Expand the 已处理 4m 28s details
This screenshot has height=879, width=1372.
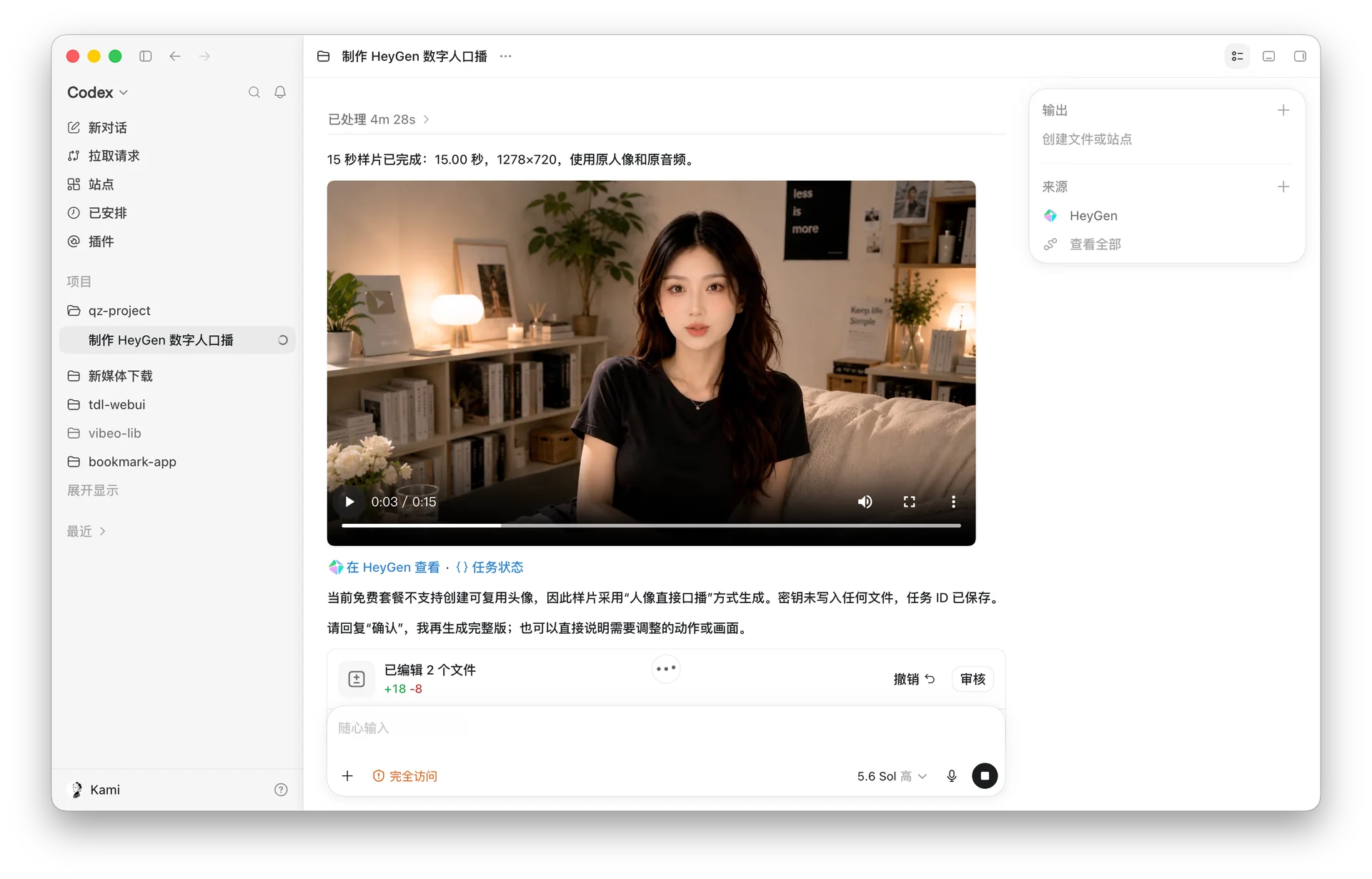(378, 119)
